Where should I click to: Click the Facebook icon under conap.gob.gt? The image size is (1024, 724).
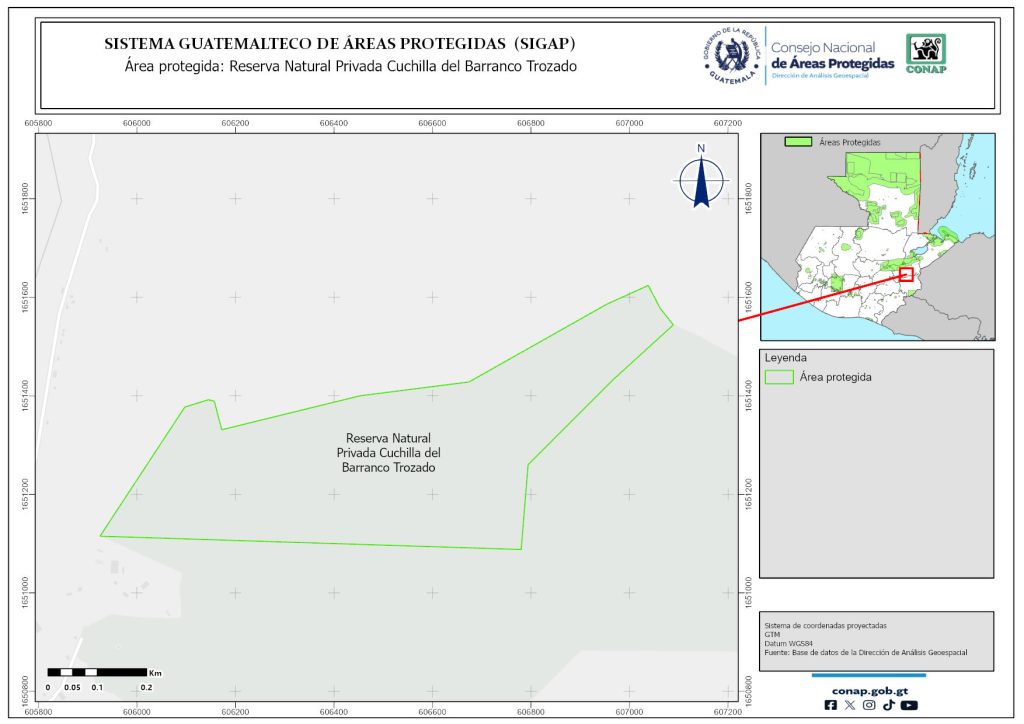(x=830, y=705)
